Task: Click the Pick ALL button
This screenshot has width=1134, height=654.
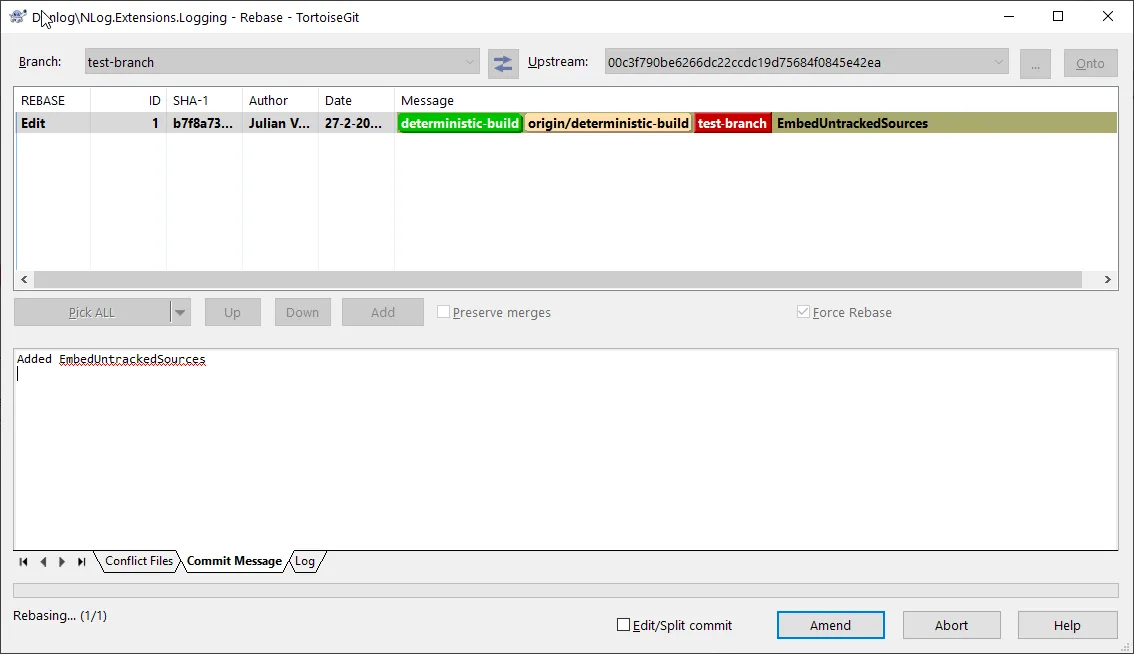Action: 92,313
